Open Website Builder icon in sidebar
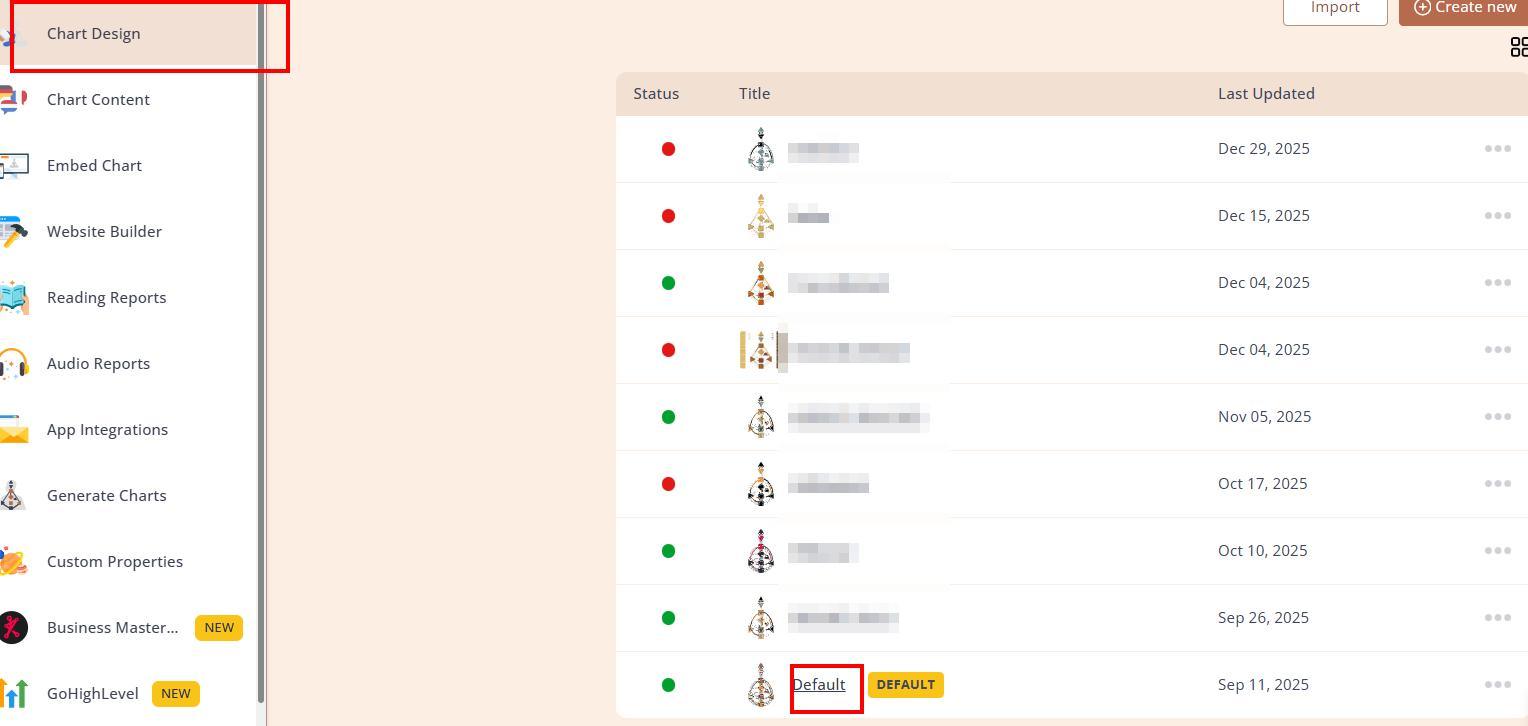 coord(13,232)
